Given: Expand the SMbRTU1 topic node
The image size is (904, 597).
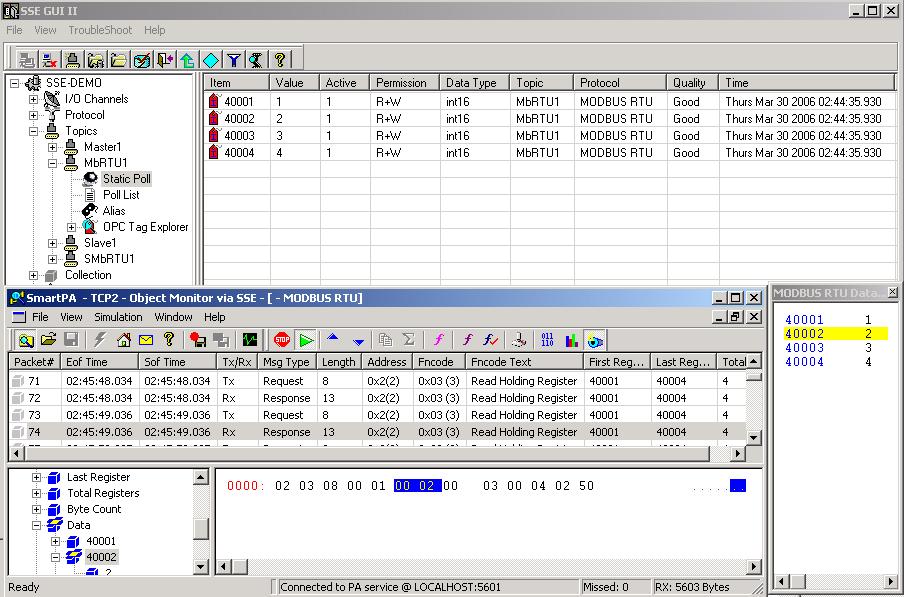Looking at the screenshot, I should 52,259.
